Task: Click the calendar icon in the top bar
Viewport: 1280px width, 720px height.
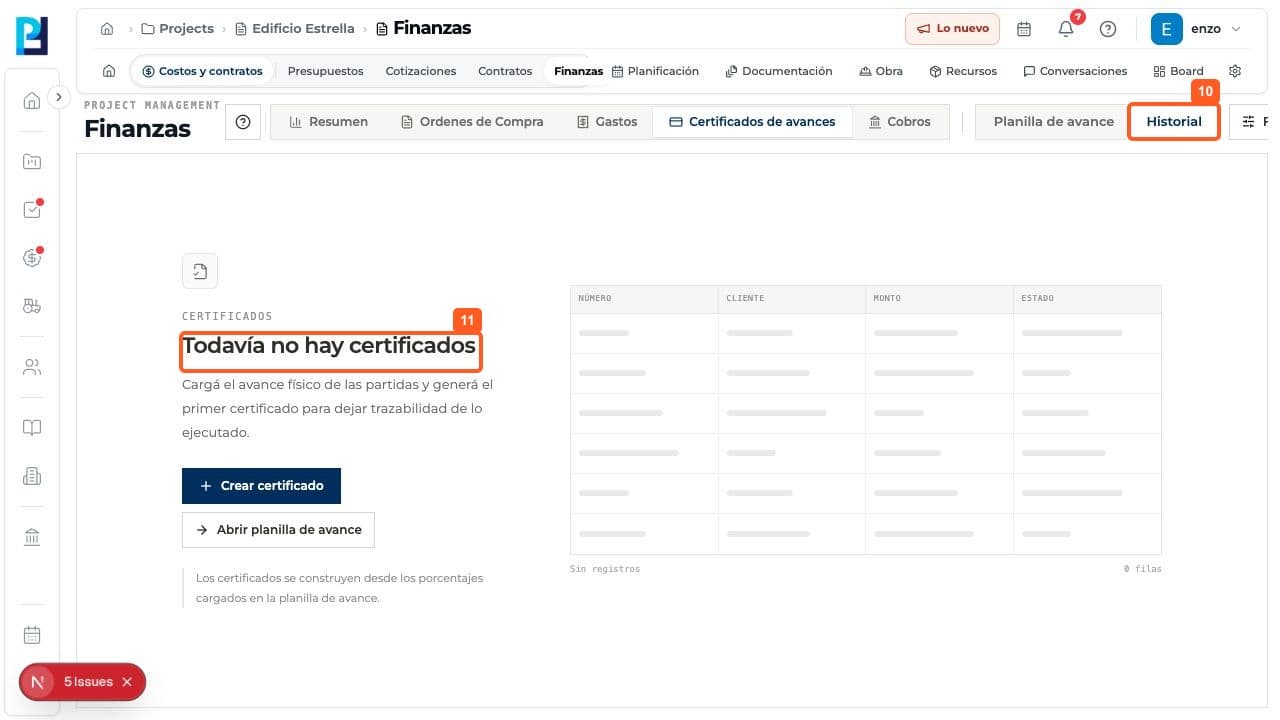Action: [x=1024, y=29]
